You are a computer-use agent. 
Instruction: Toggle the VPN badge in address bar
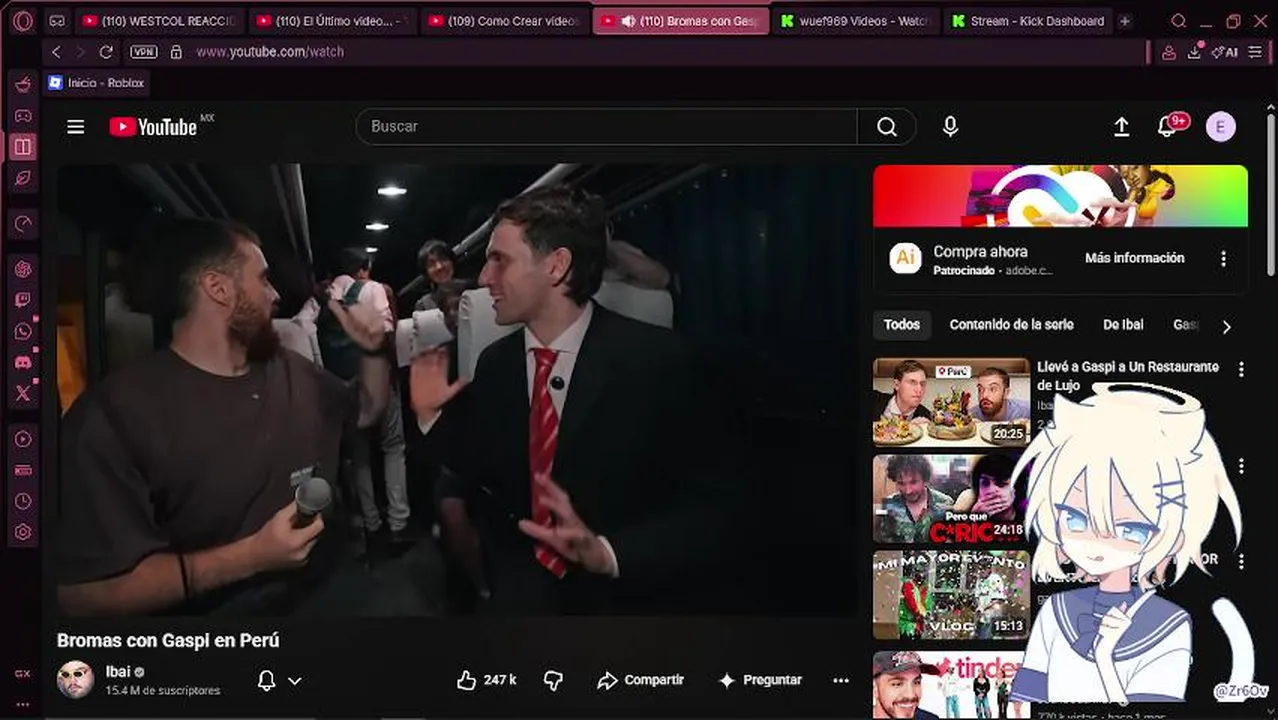144,52
